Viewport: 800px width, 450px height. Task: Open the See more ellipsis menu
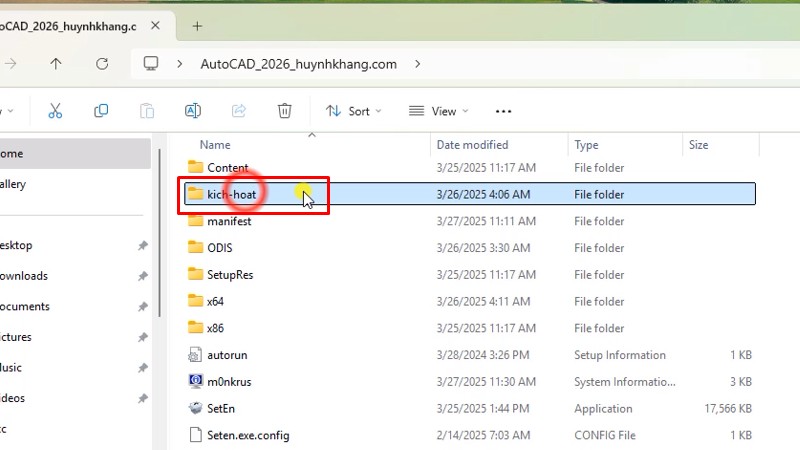click(503, 111)
